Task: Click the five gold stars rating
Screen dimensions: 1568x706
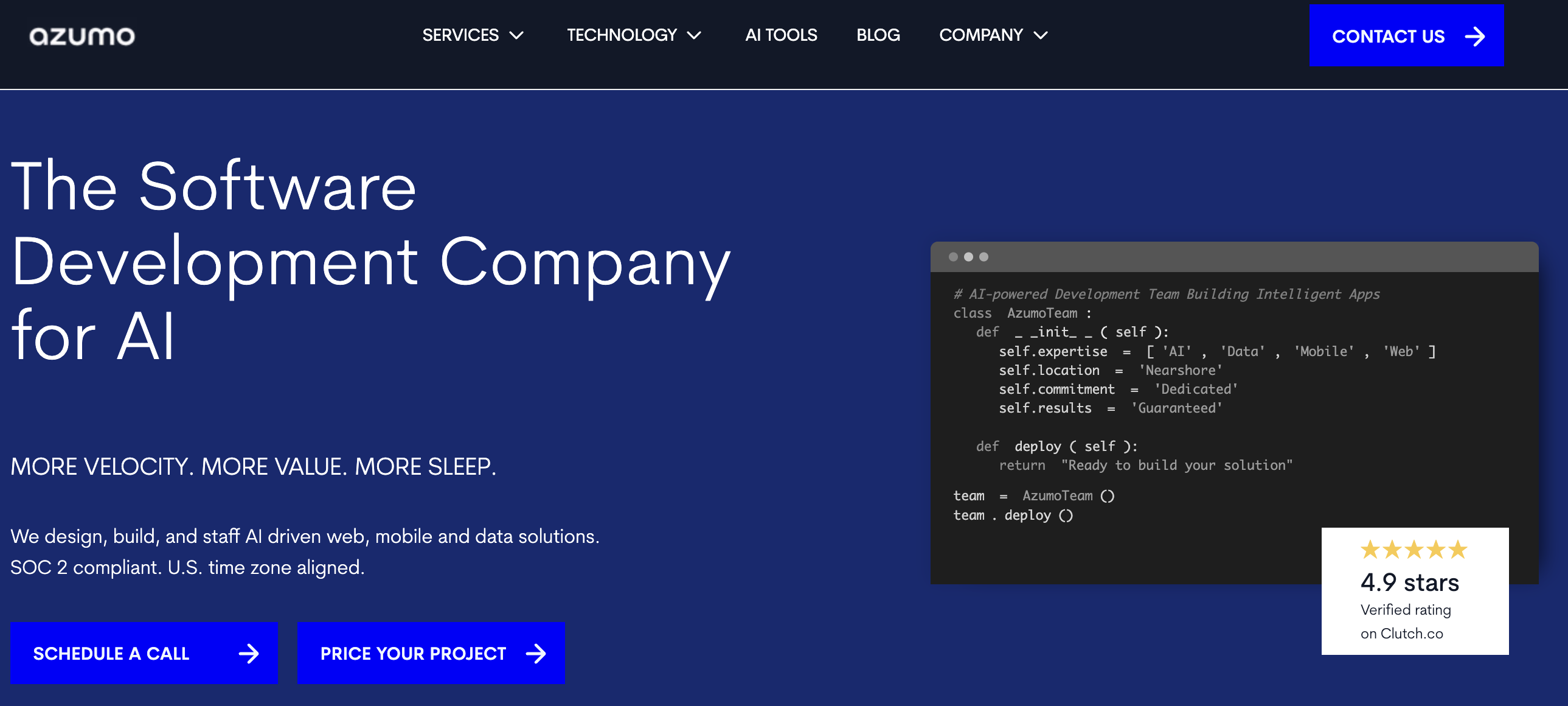Action: (1414, 550)
